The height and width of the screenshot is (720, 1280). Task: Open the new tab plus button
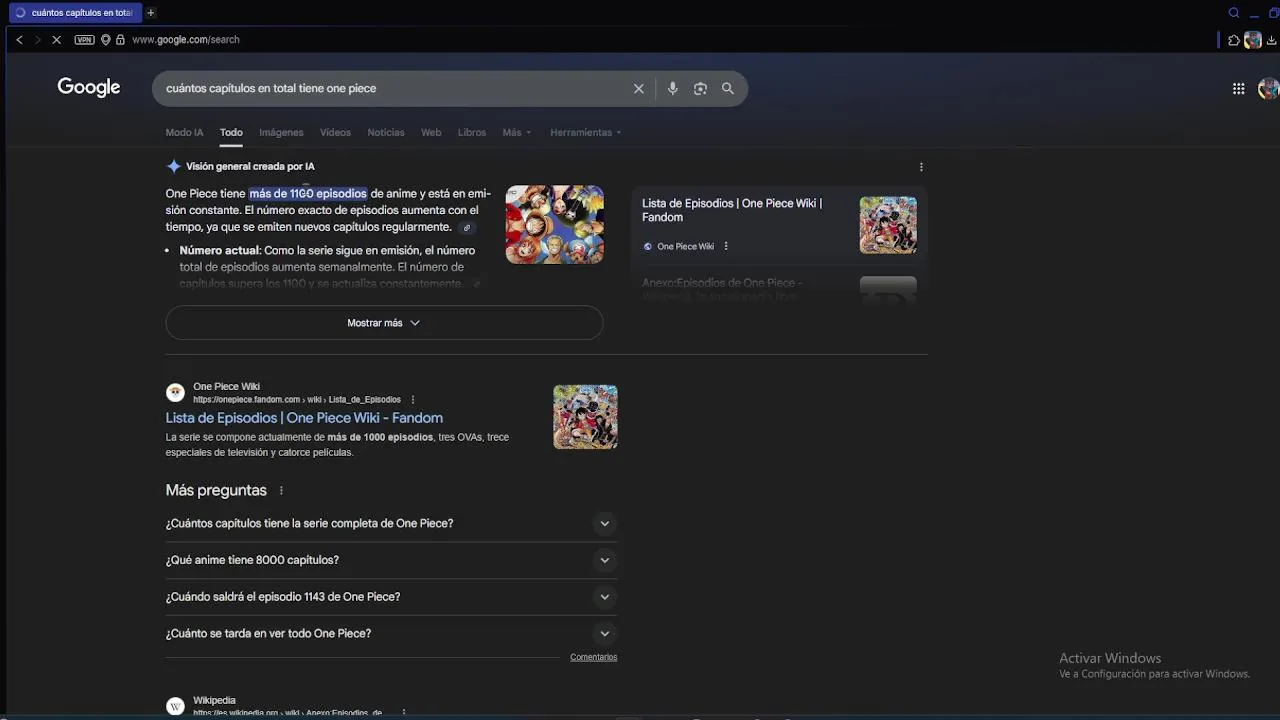(151, 13)
